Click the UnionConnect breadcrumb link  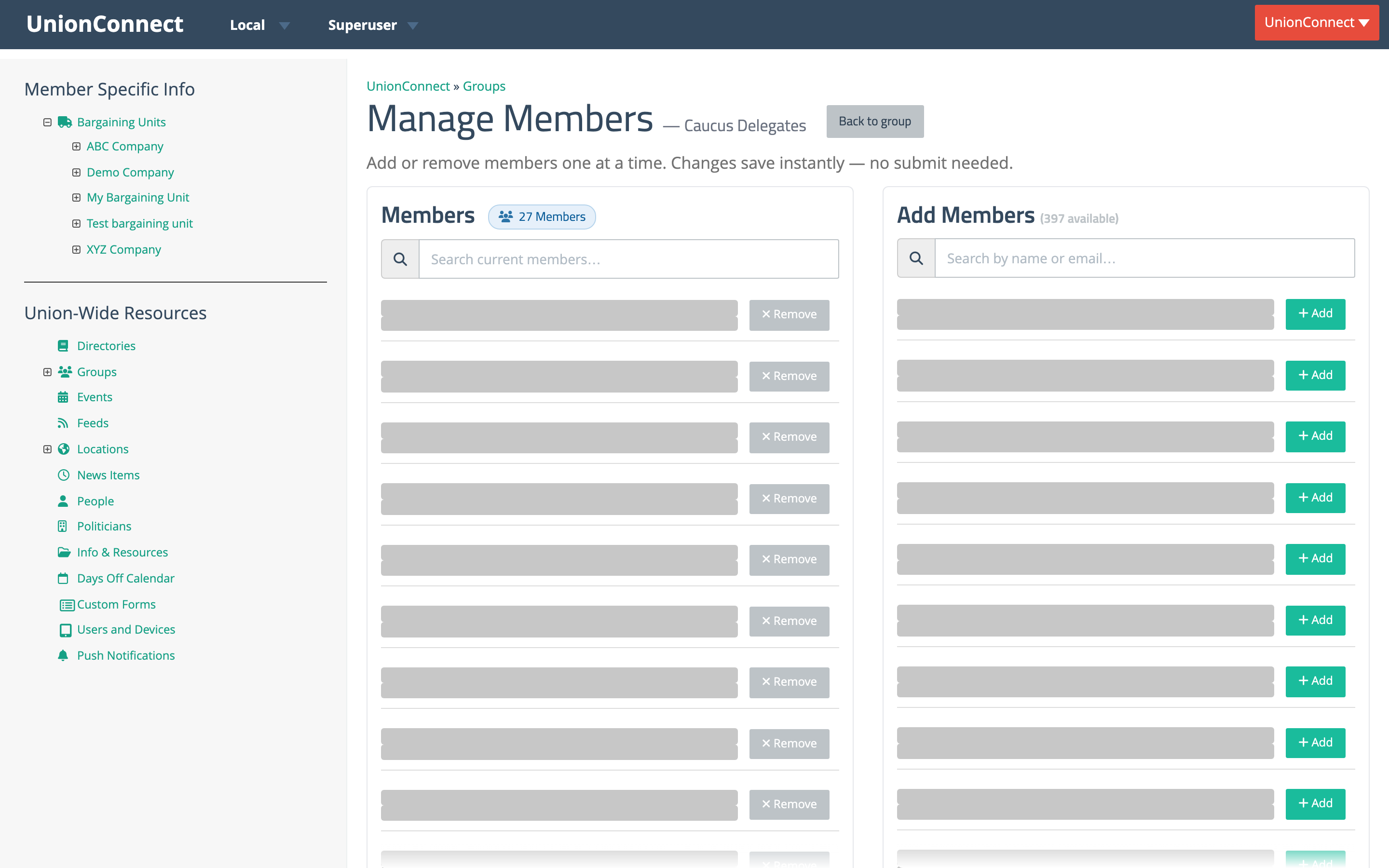(408, 86)
